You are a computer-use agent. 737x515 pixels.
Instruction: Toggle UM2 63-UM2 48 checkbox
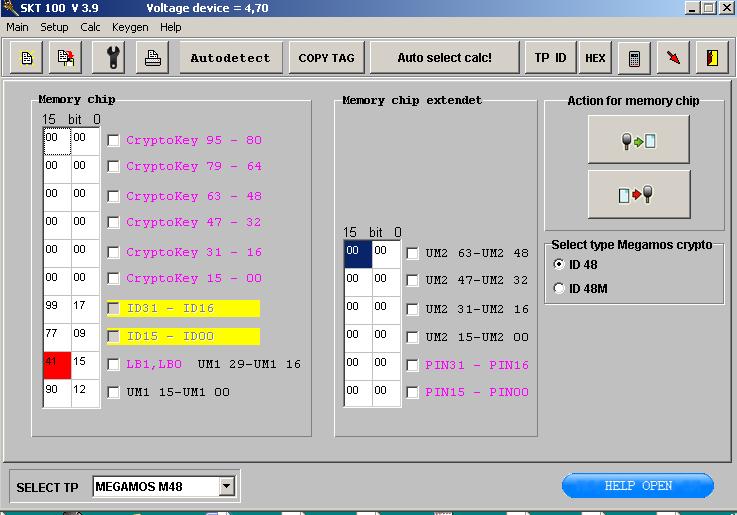(x=412, y=253)
